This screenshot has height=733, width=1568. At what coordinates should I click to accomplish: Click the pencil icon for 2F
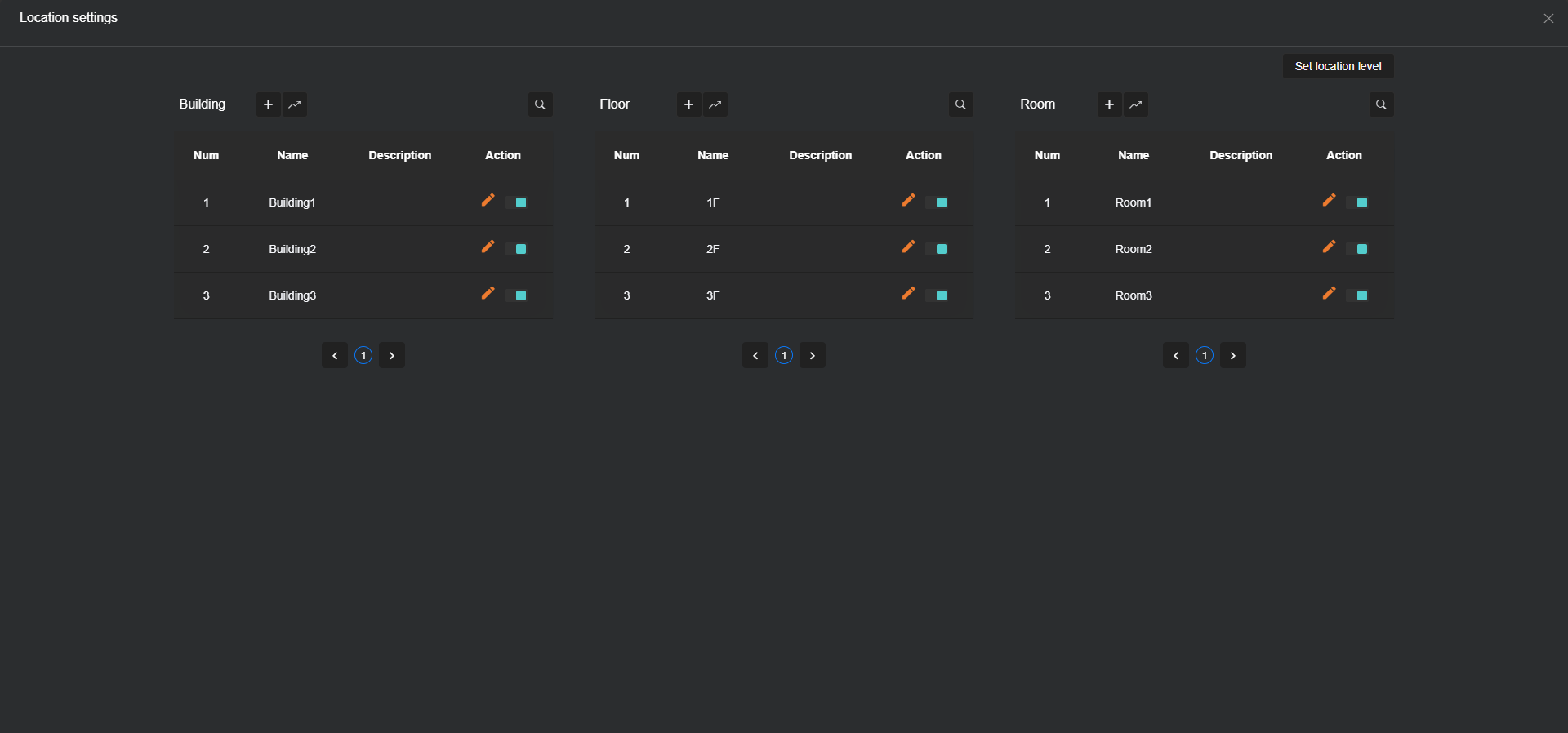coord(908,247)
